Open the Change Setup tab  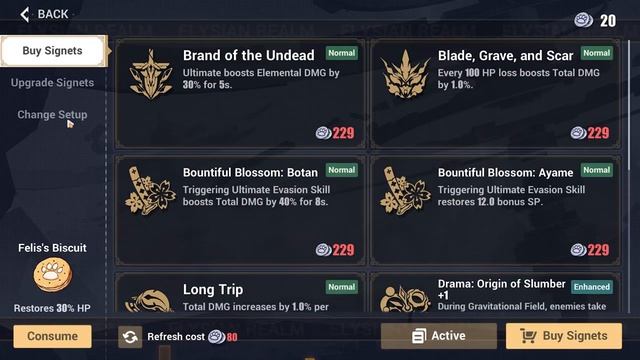click(52, 115)
